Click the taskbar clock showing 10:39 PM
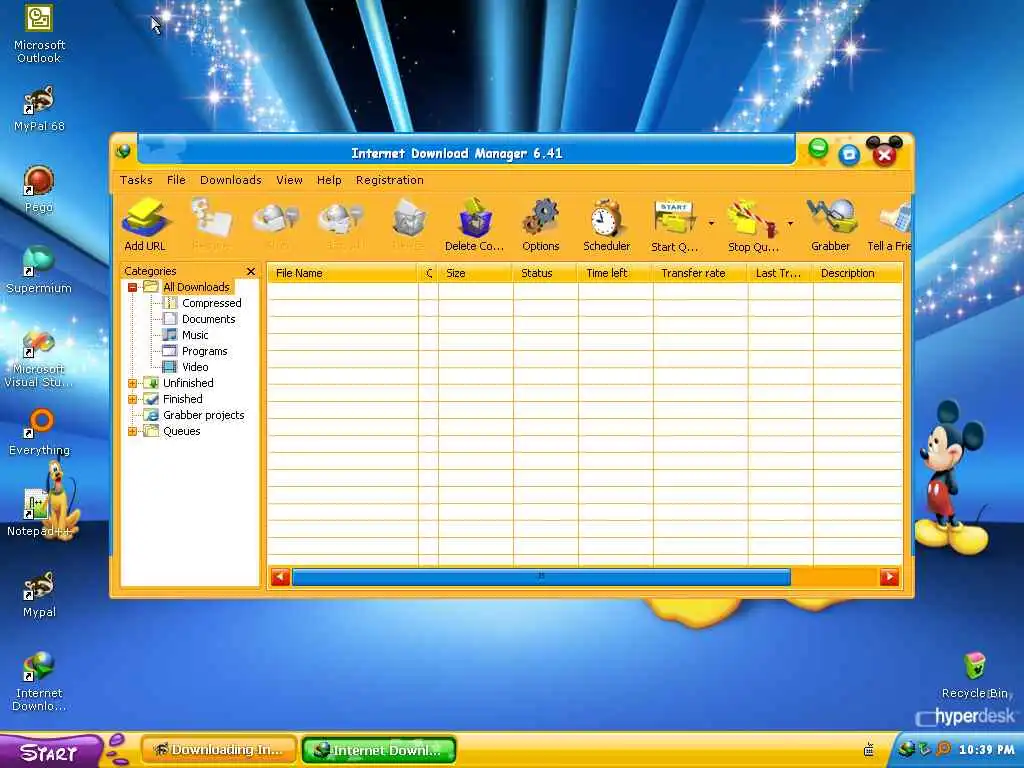 point(987,749)
